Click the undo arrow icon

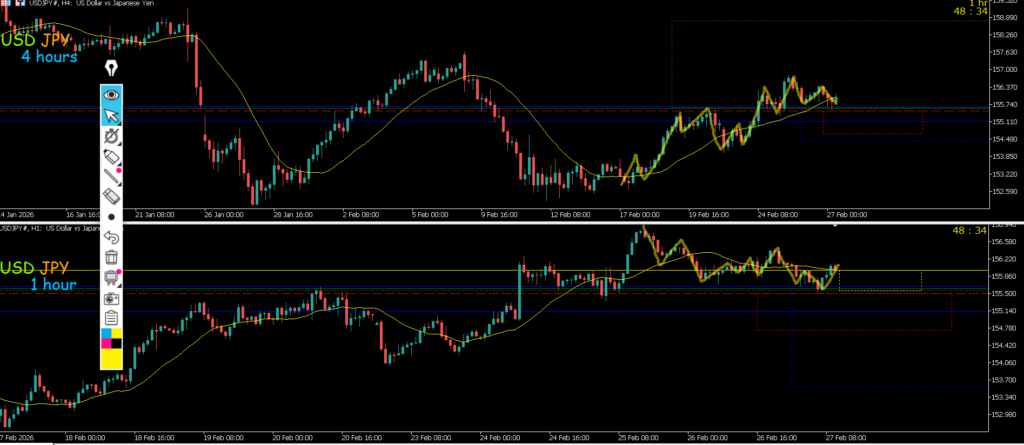pos(112,237)
